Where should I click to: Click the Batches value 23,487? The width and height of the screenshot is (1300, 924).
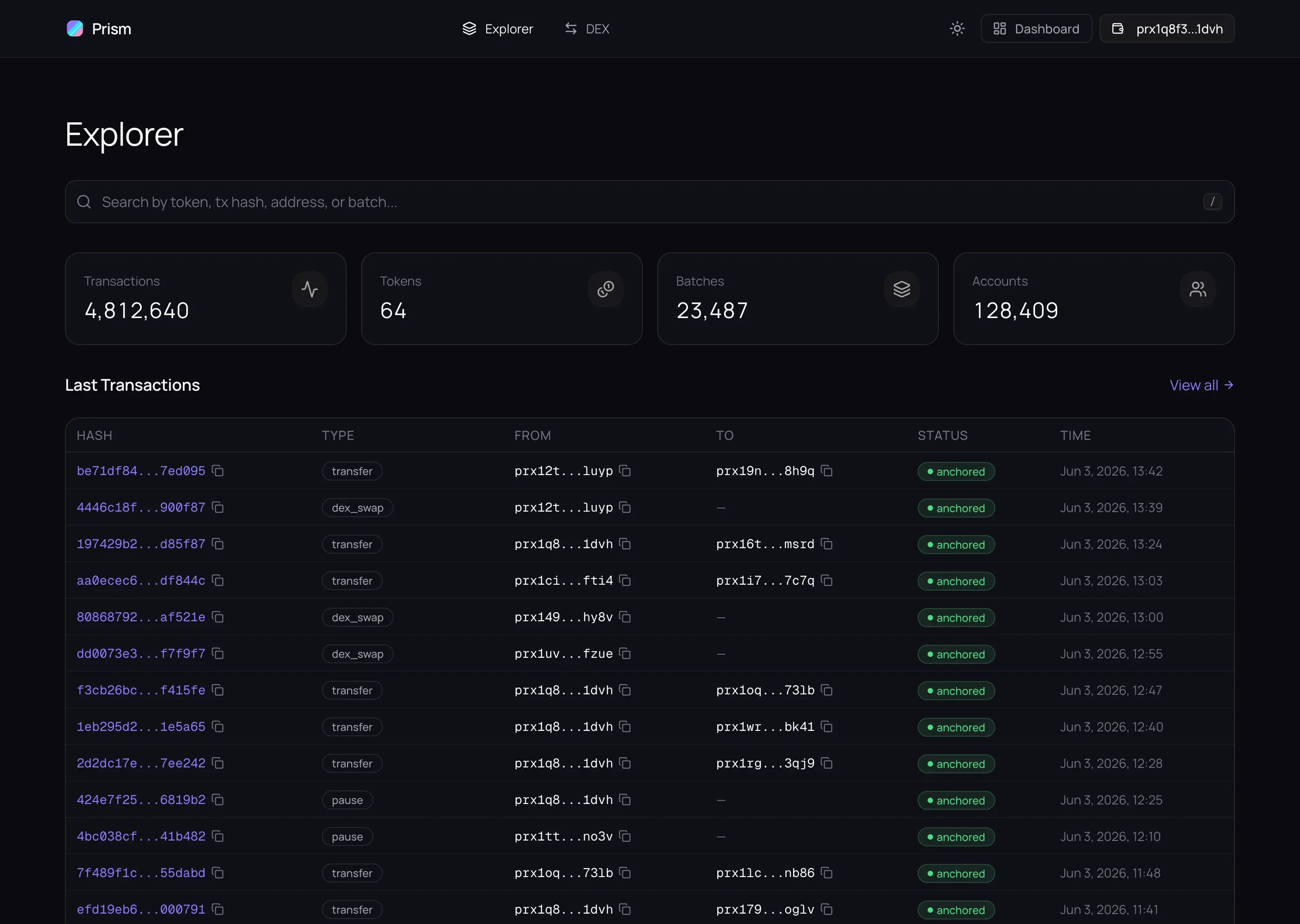click(712, 310)
